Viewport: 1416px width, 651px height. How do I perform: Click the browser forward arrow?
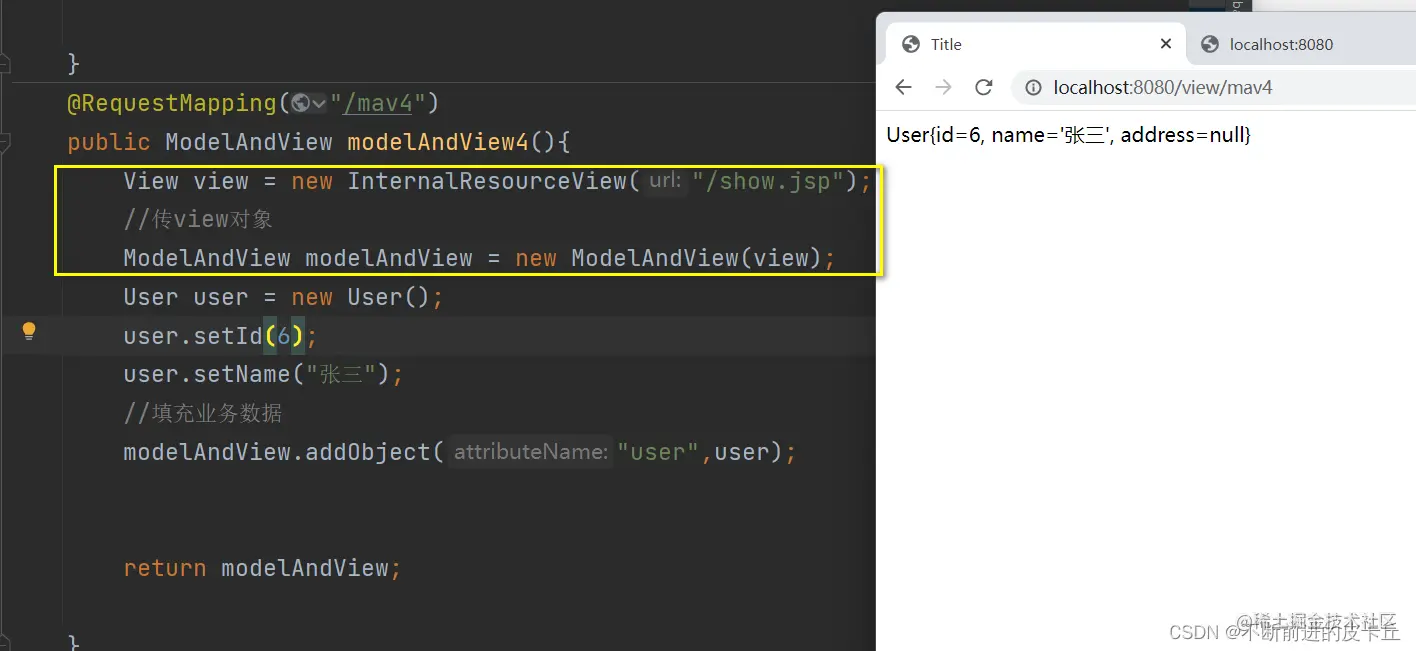pos(943,87)
